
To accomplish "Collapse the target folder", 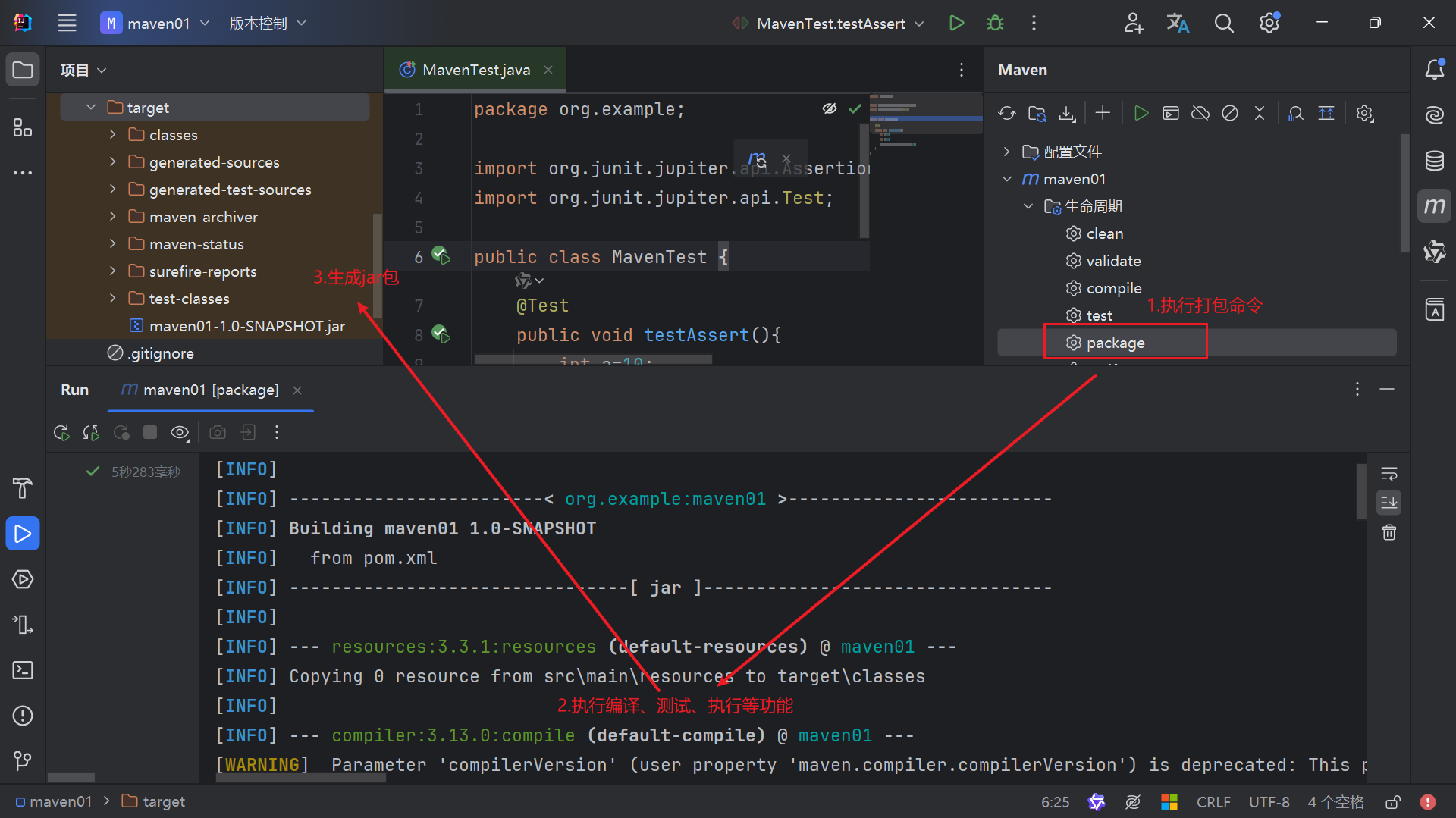I will pyautogui.click(x=91, y=108).
